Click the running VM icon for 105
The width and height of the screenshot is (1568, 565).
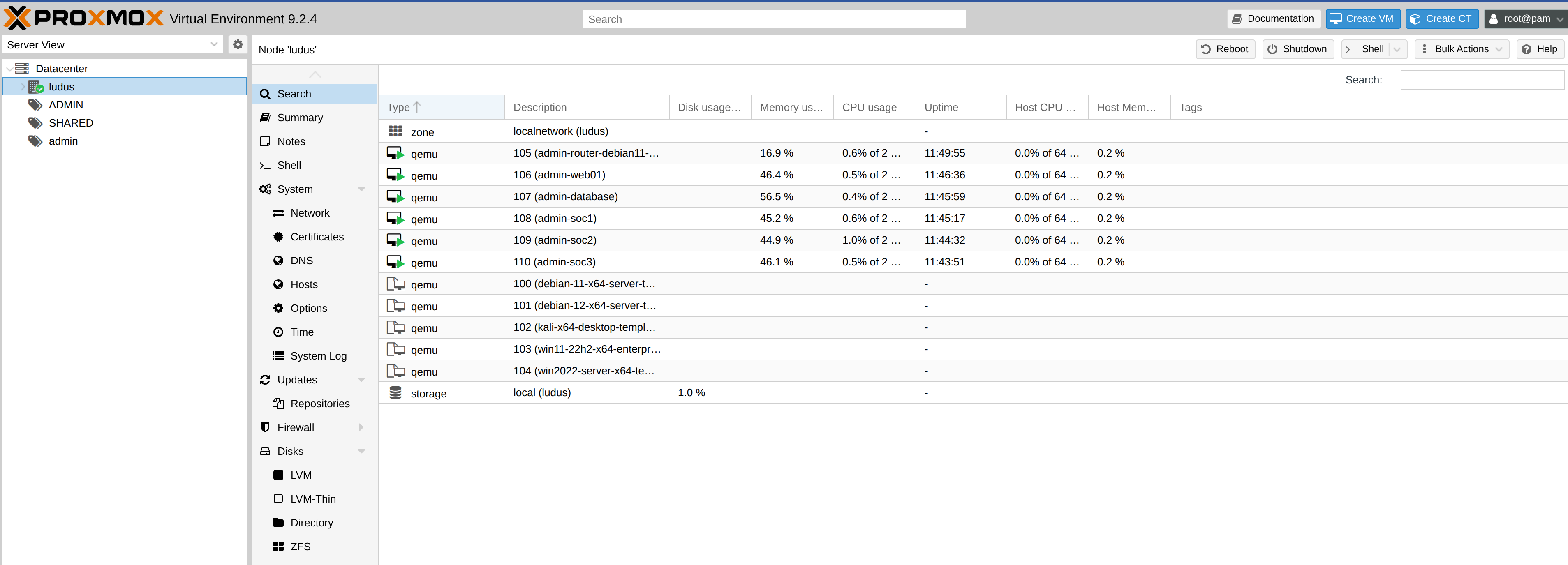point(395,153)
